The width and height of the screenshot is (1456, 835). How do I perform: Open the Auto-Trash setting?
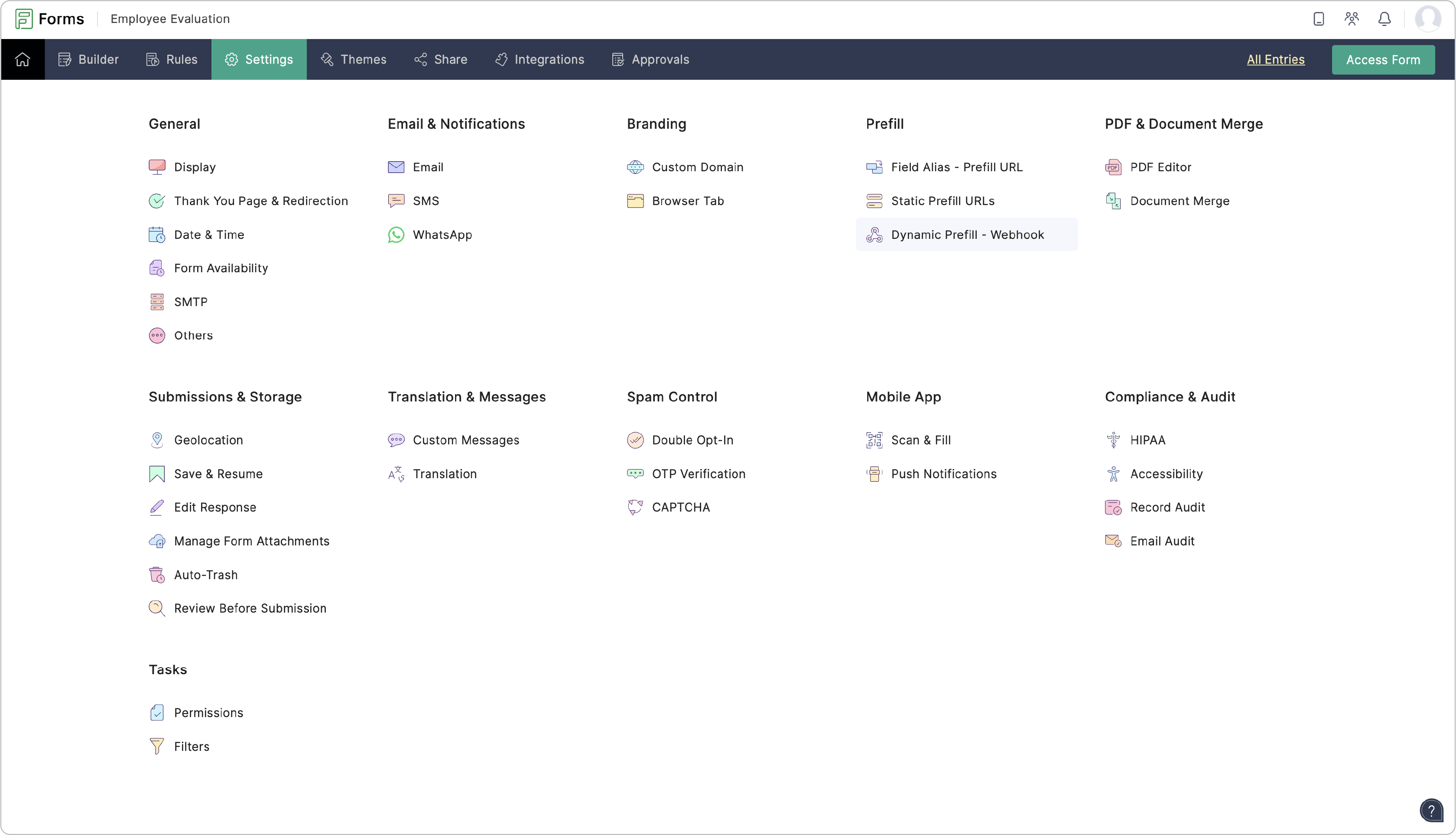(x=206, y=574)
